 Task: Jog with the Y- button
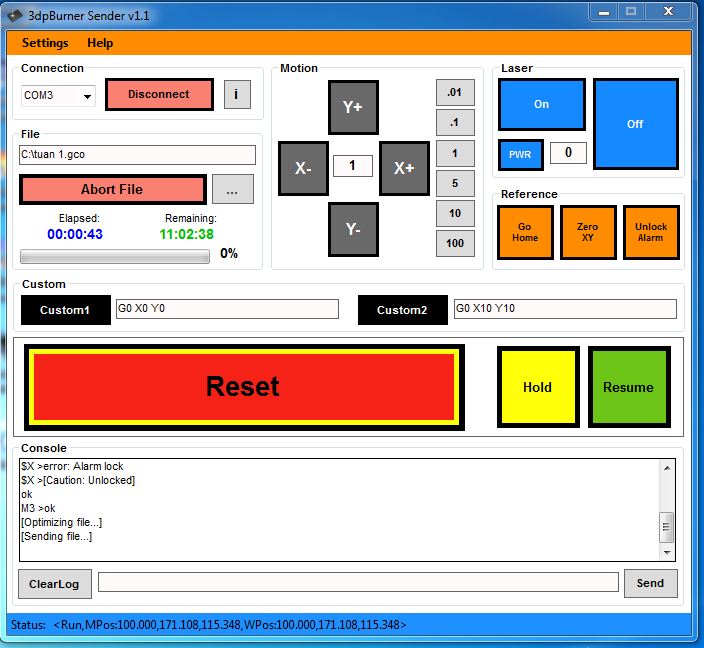(353, 229)
